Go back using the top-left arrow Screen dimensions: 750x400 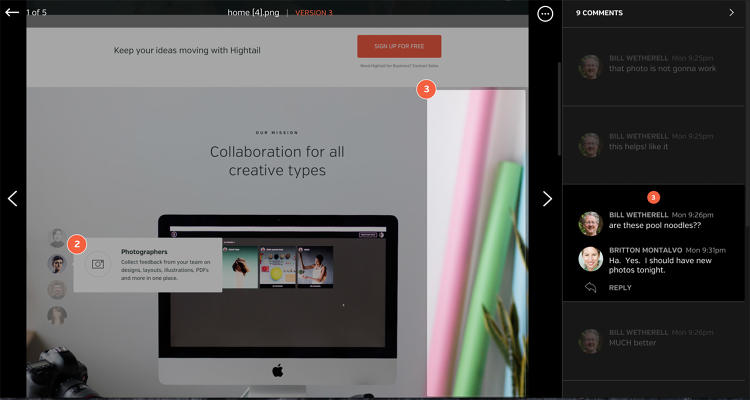[x=11, y=12]
